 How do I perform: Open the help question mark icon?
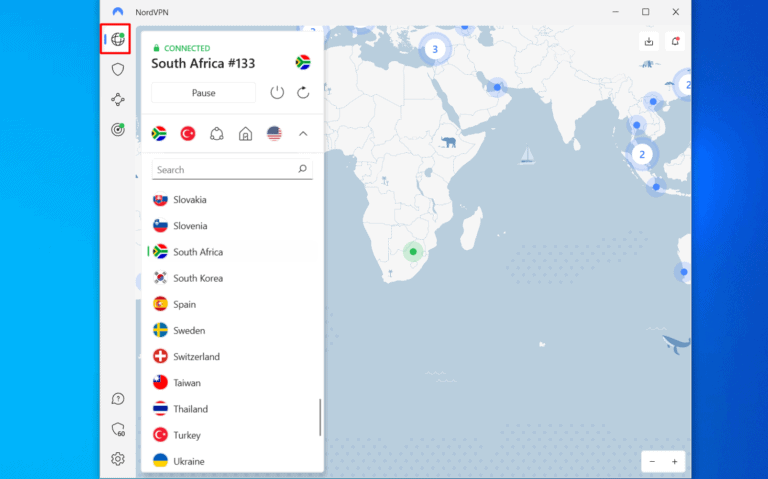(x=118, y=399)
